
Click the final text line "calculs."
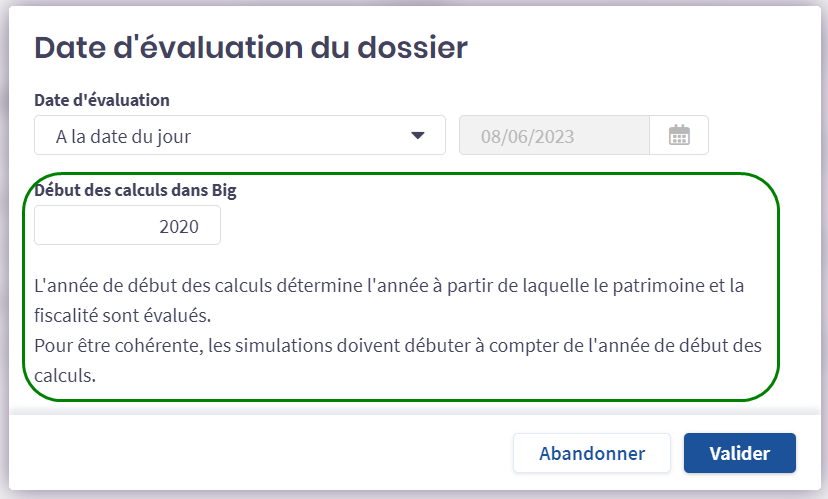pyautogui.click(x=68, y=377)
